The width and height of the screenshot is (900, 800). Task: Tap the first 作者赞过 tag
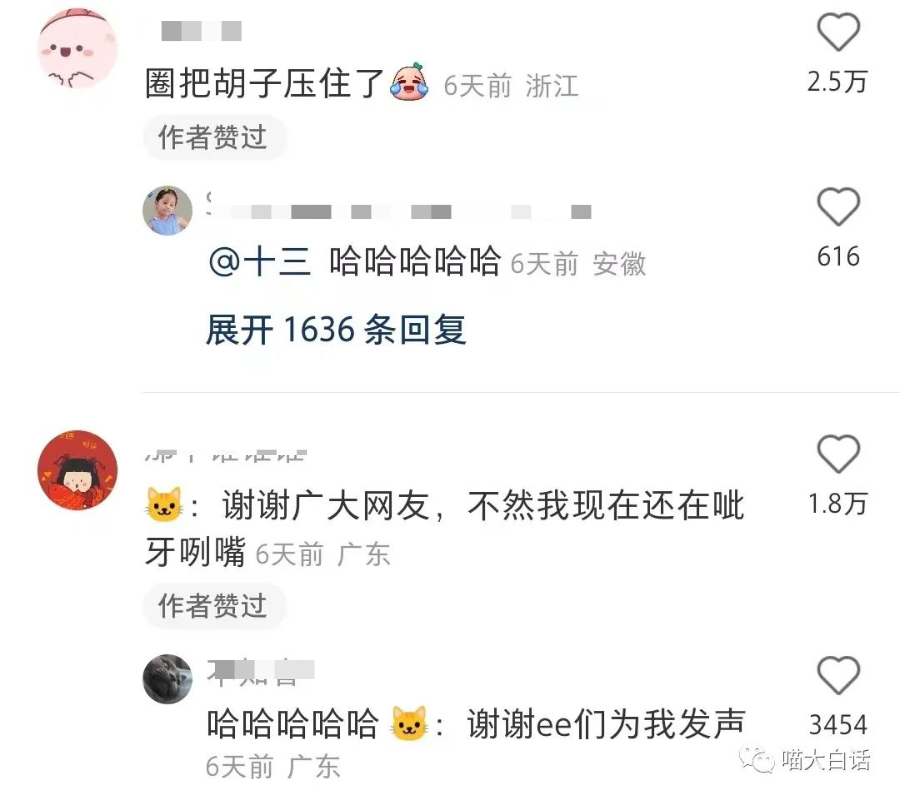[214, 138]
